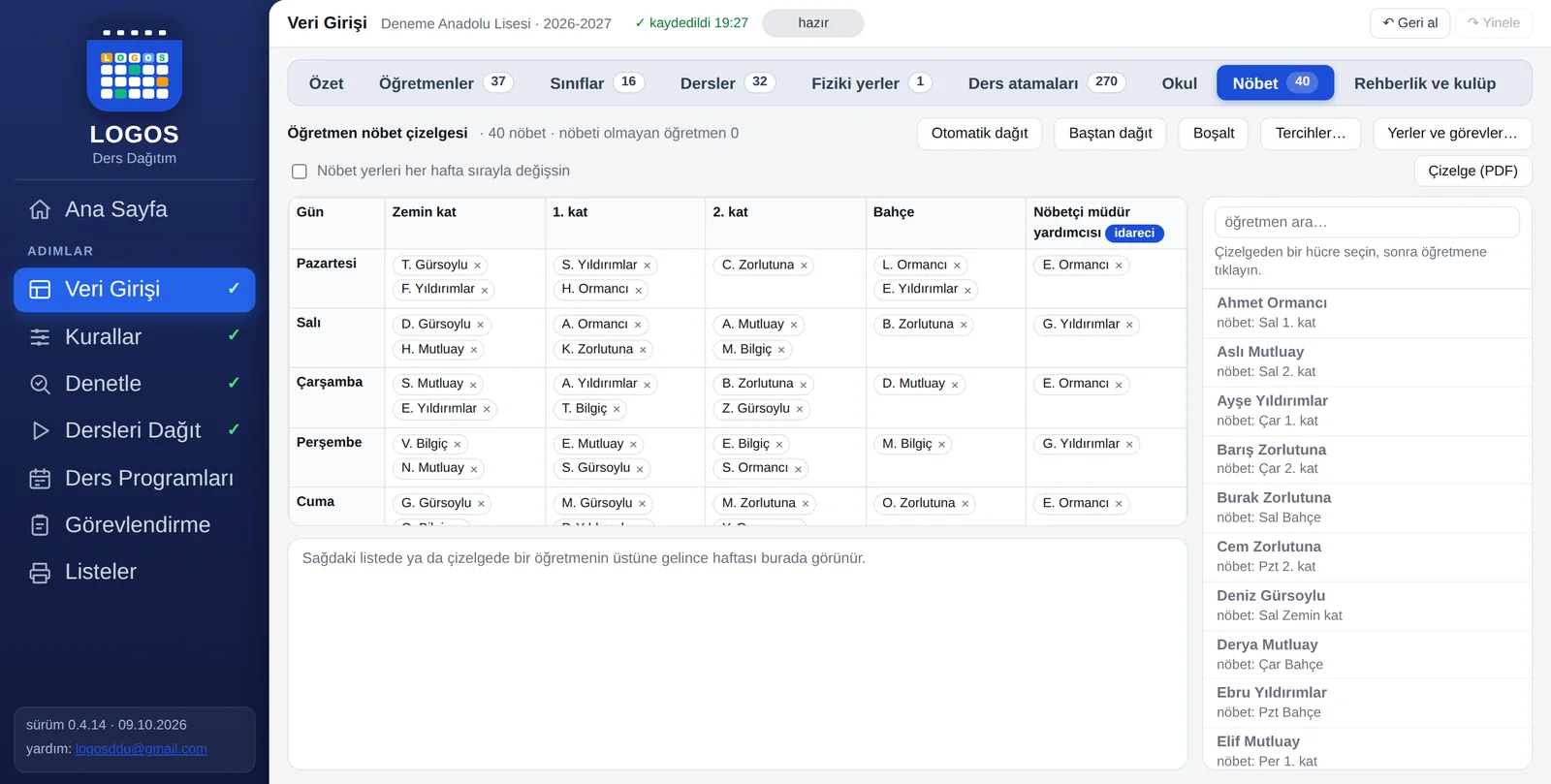Enable weekly rotation of nöbet yerleri

point(300,172)
